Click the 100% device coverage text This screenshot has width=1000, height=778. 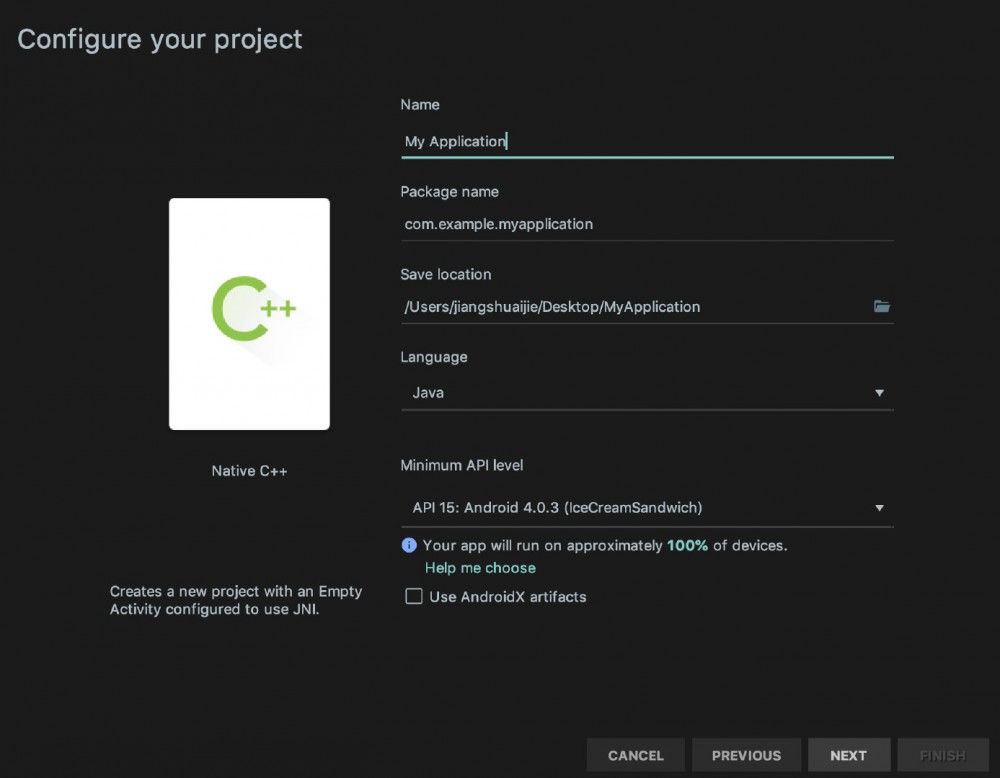(687, 546)
